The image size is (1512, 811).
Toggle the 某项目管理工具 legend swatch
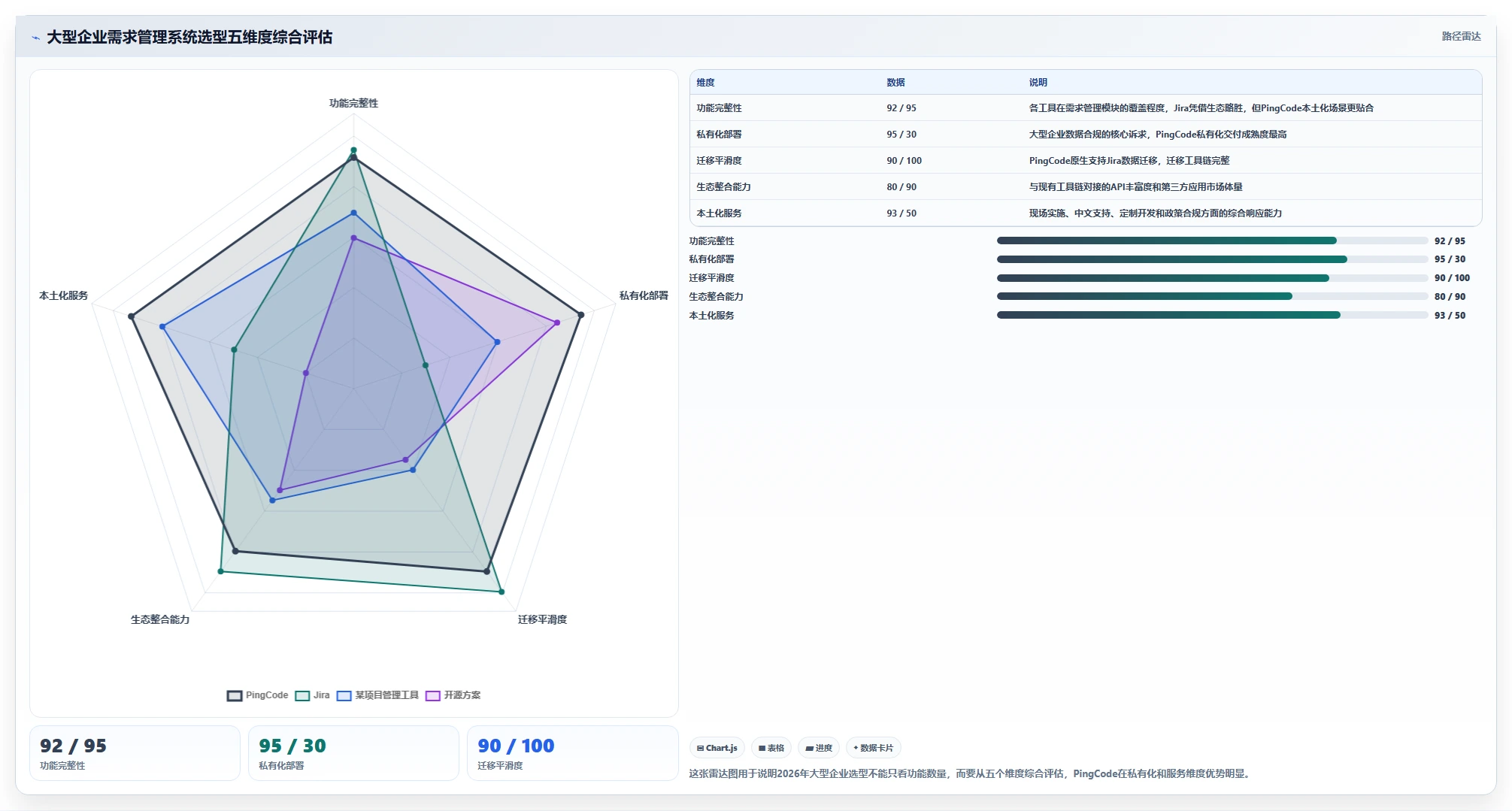[344, 695]
